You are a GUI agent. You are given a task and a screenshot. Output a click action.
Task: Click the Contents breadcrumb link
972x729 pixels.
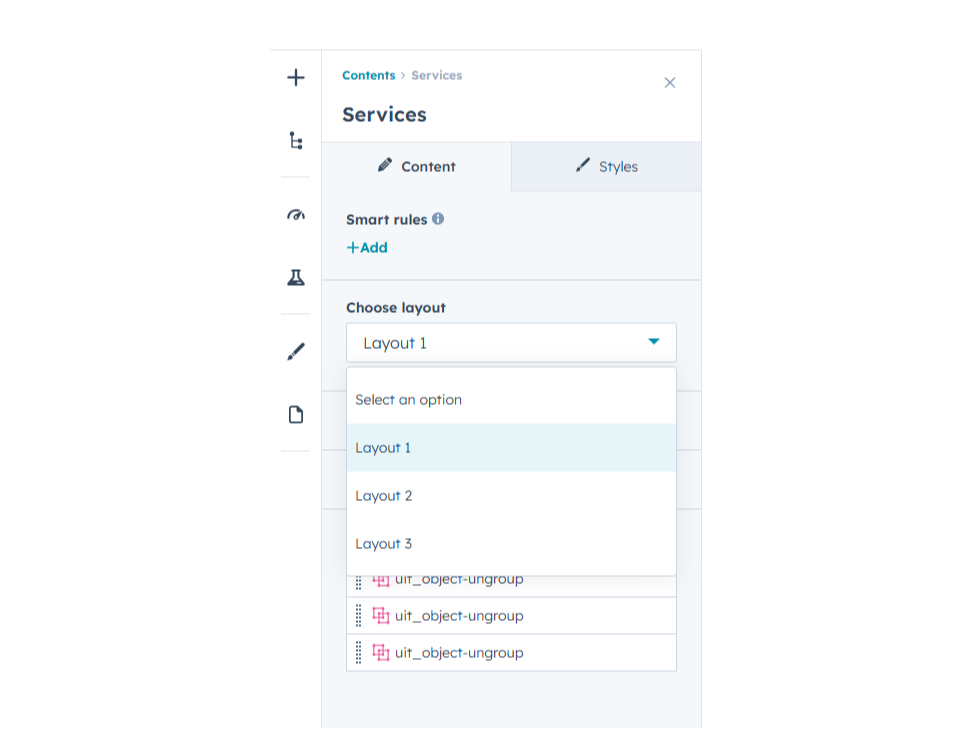click(369, 76)
